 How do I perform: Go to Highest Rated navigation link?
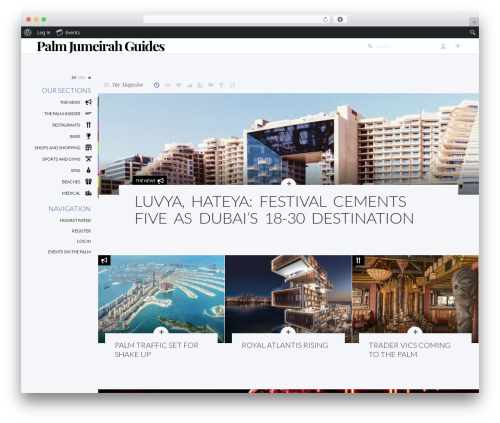click(x=75, y=220)
